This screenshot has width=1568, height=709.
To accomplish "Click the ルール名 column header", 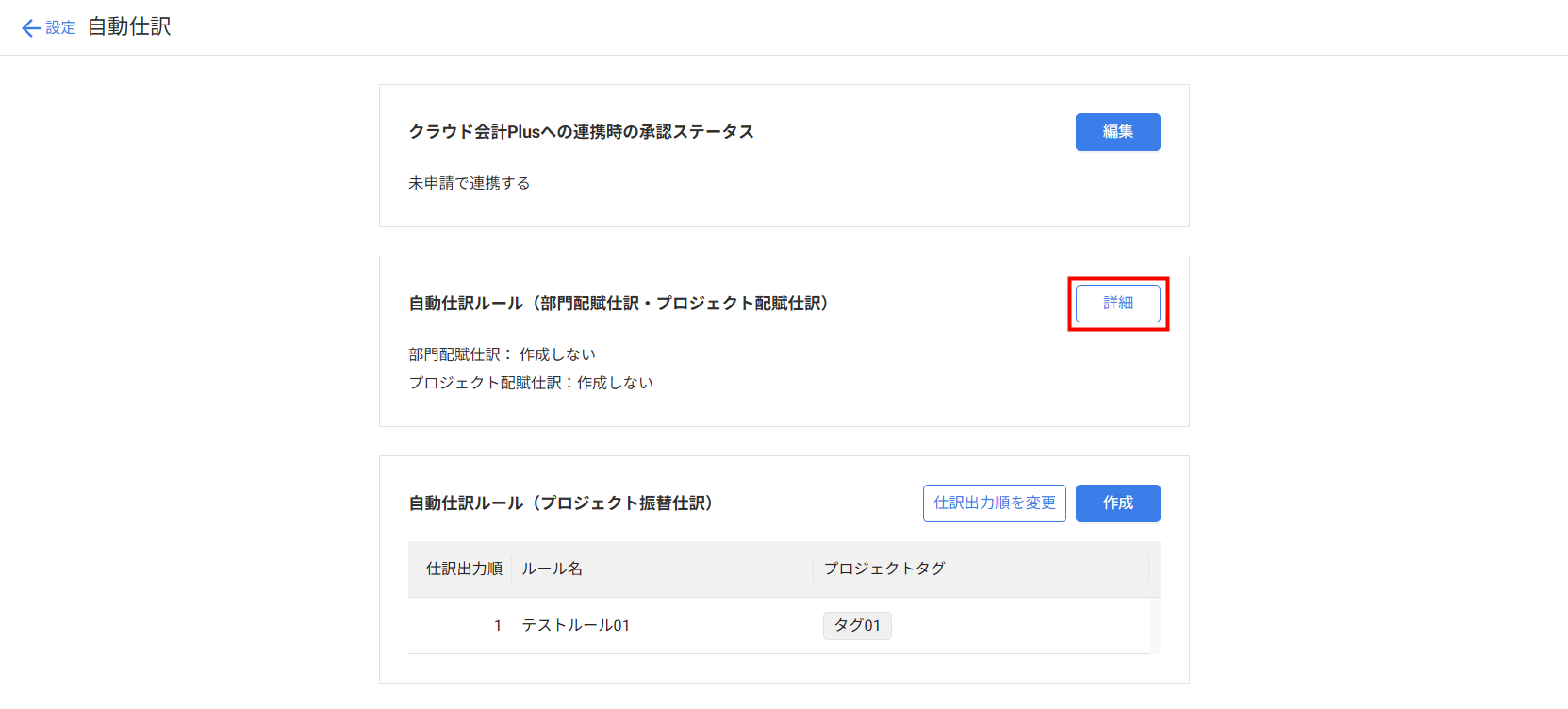I will 552,569.
